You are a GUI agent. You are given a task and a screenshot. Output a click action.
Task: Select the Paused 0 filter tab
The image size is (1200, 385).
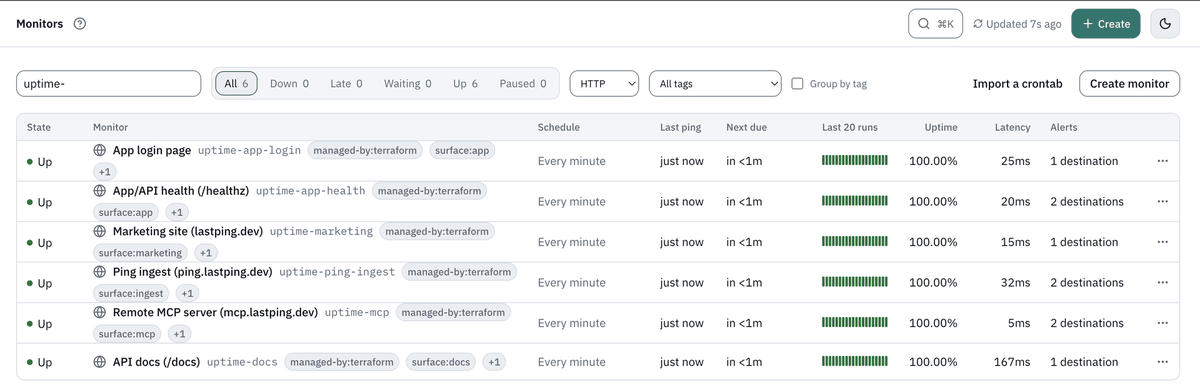pyautogui.click(x=523, y=84)
